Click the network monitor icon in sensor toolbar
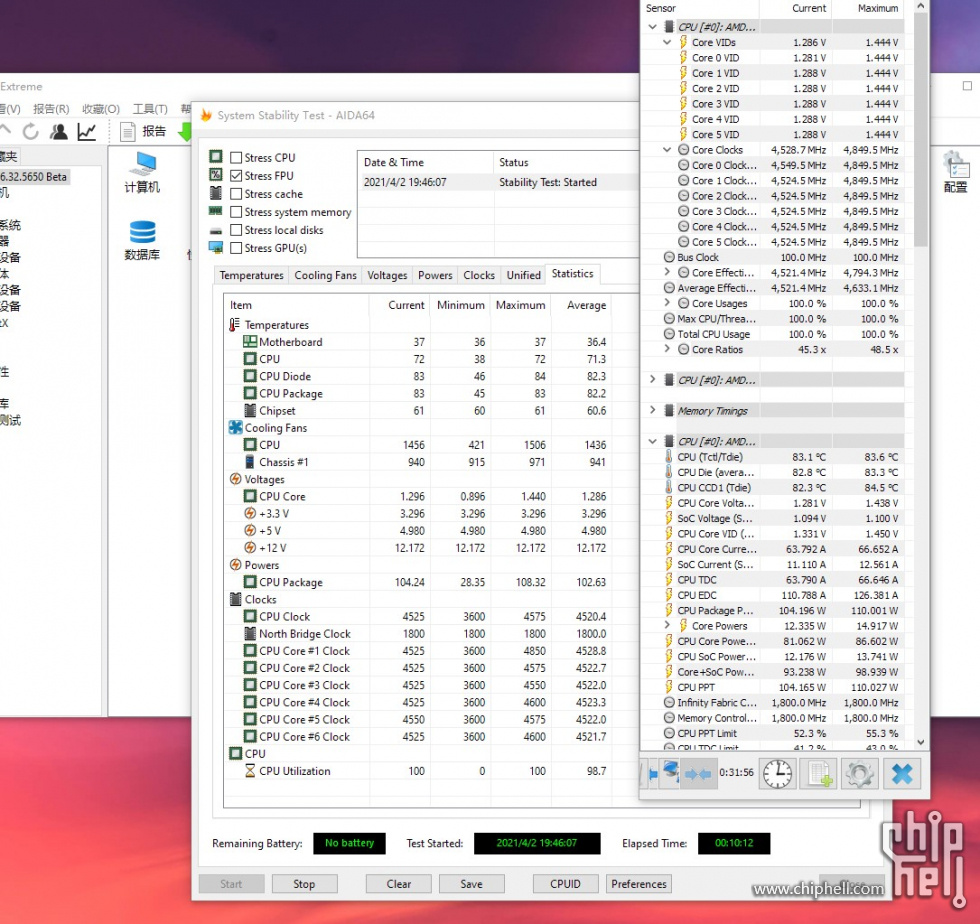 tap(671, 771)
